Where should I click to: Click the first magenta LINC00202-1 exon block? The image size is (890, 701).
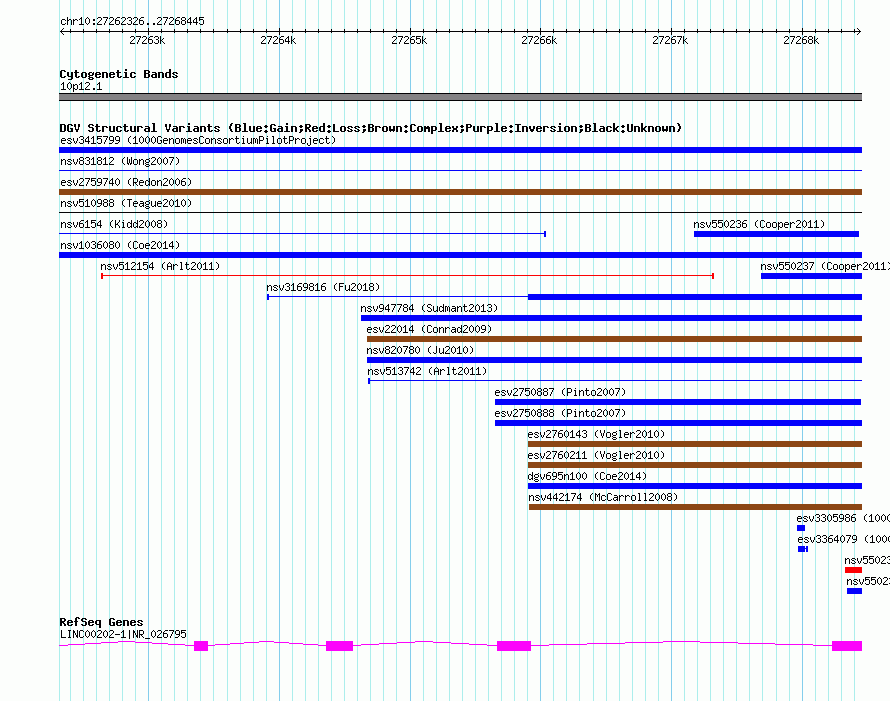pos(201,646)
